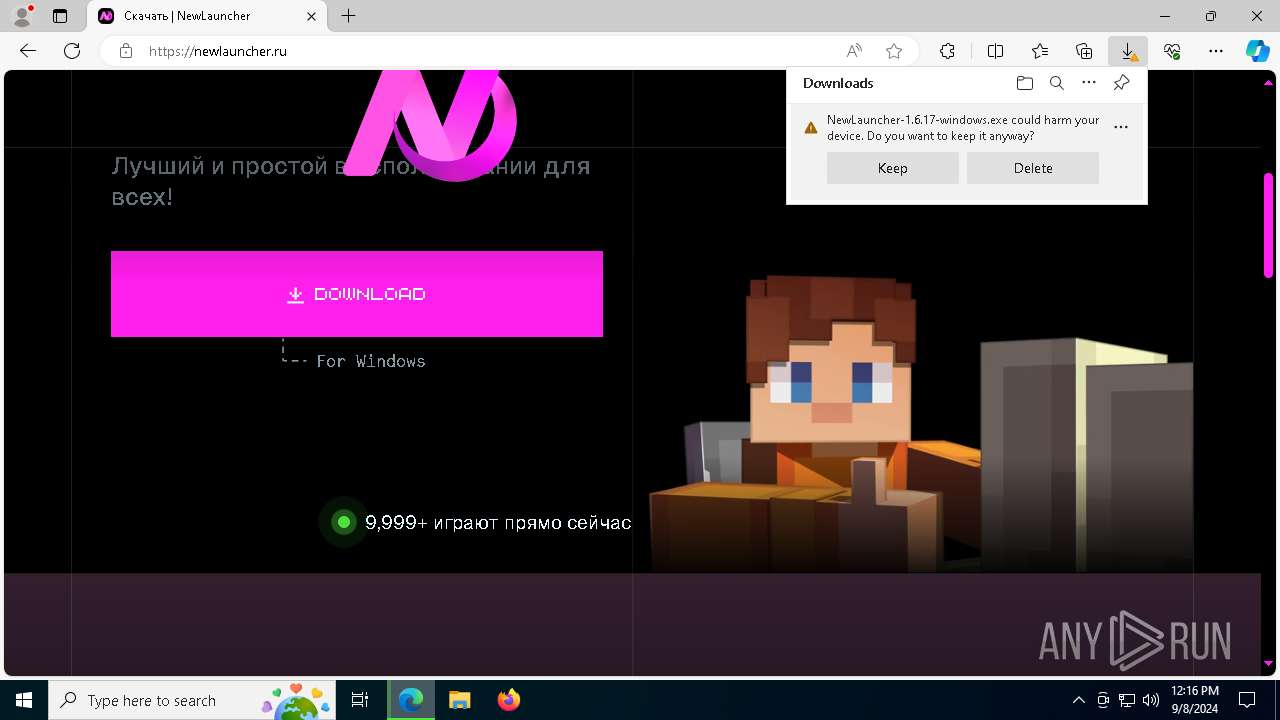Open the Extensions puzzle icon
The image size is (1280, 720).
click(x=947, y=51)
